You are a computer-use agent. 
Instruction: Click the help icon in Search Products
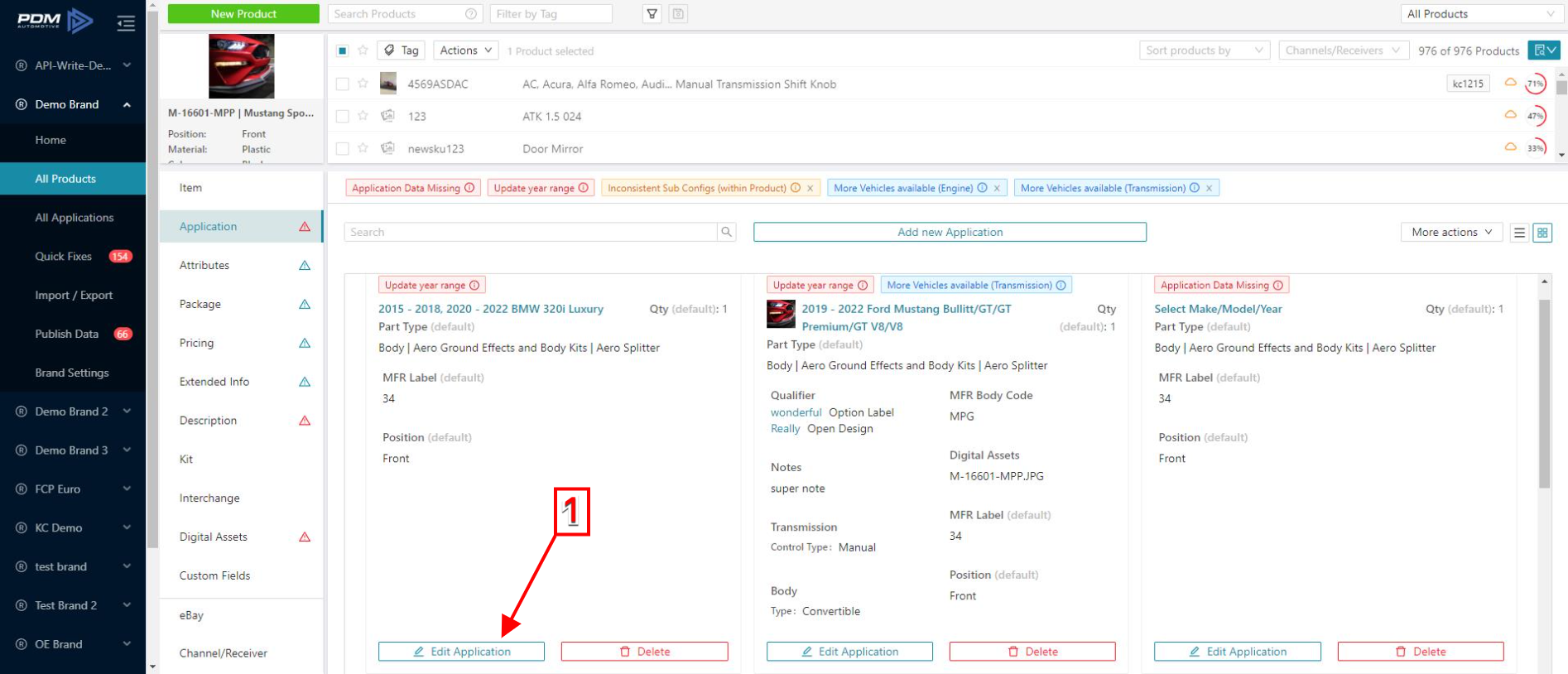pos(471,14)
